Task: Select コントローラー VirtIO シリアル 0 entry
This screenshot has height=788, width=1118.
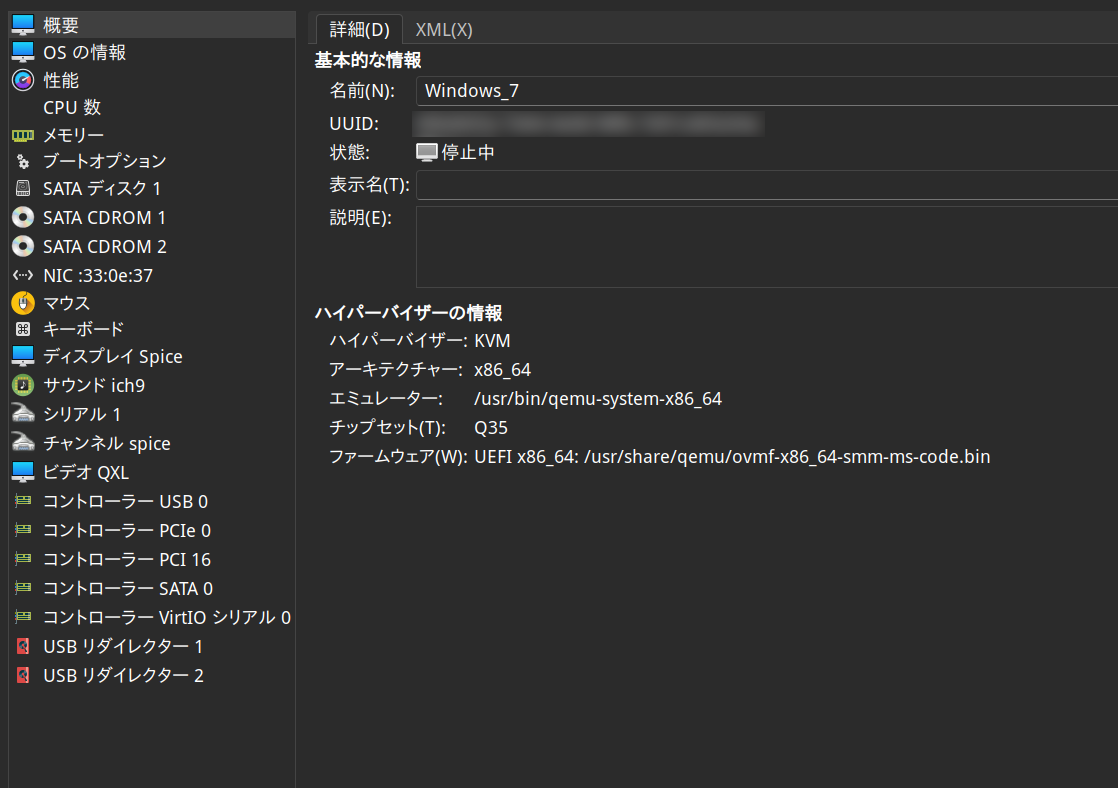Action: click(152, 618)
